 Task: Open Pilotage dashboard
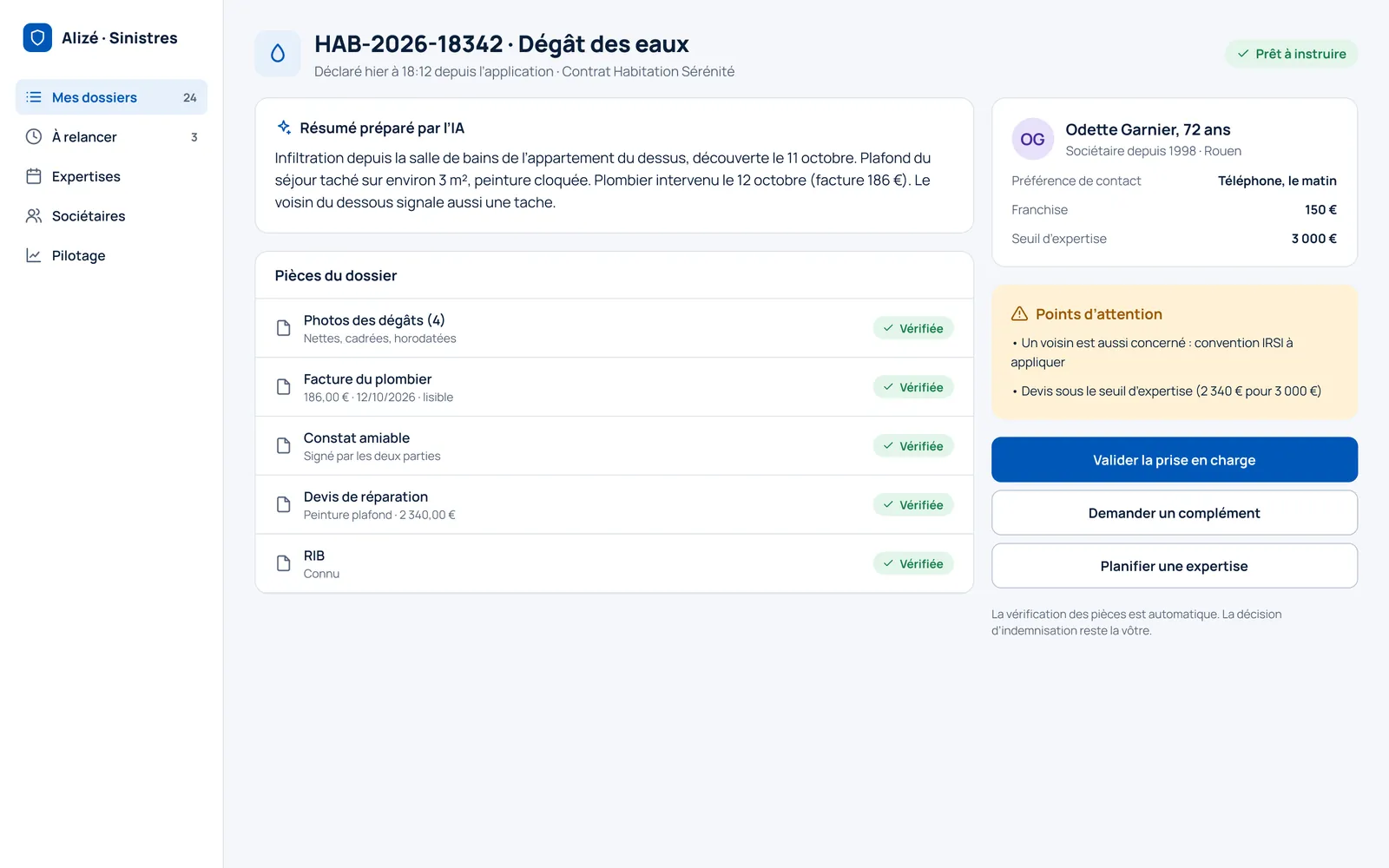coord(111,255)
